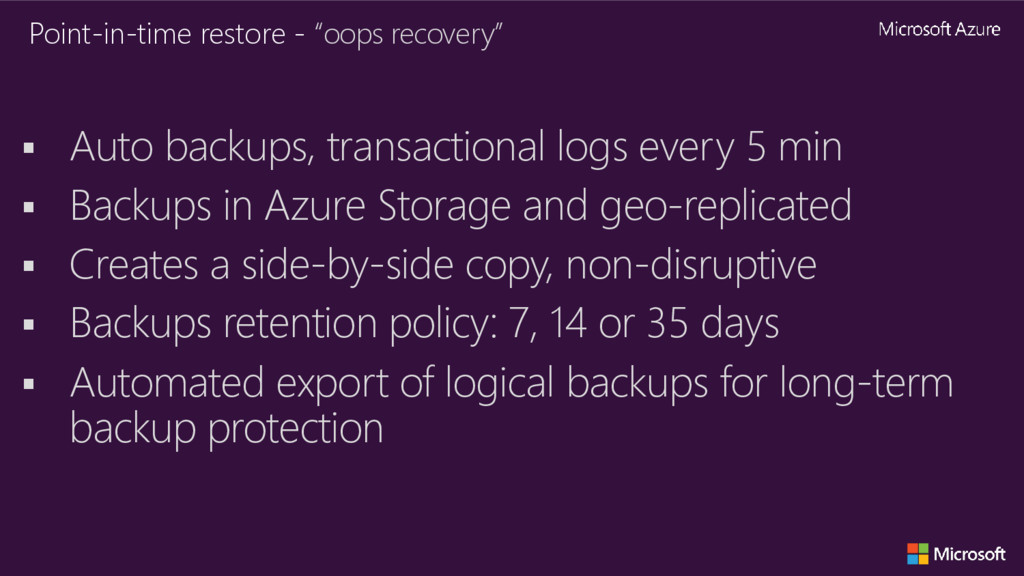Screen dimensions: 1024x576
Task: Click the line Creates a side-by-side copy
Action: coord(443,266)
